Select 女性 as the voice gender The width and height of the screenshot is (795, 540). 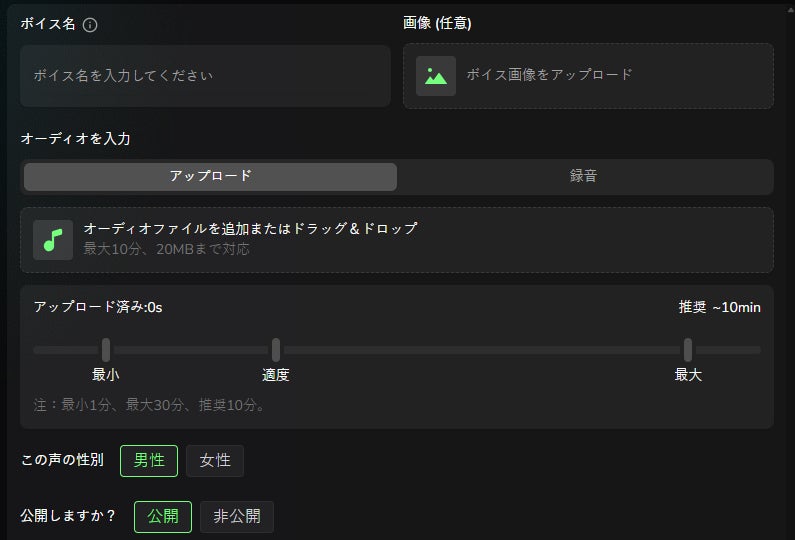pos(215,461)
